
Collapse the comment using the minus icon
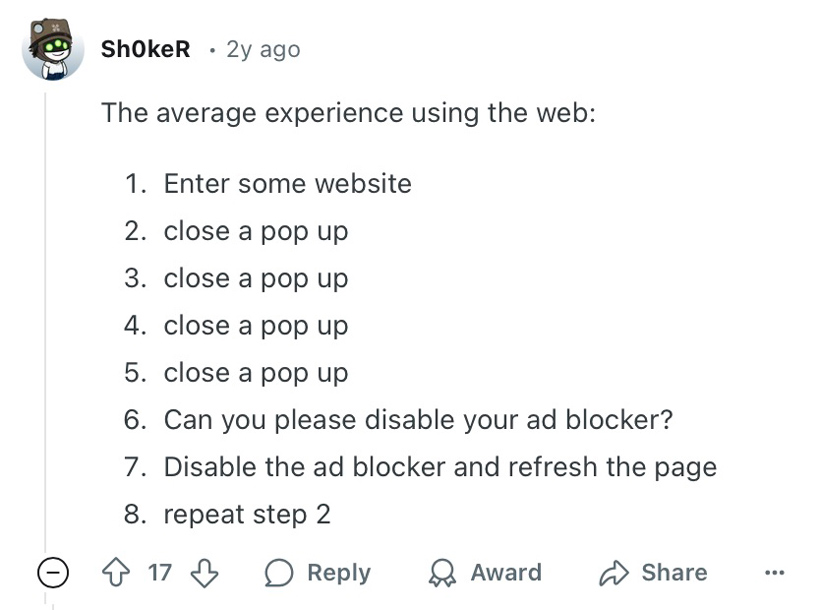(51, 573)
